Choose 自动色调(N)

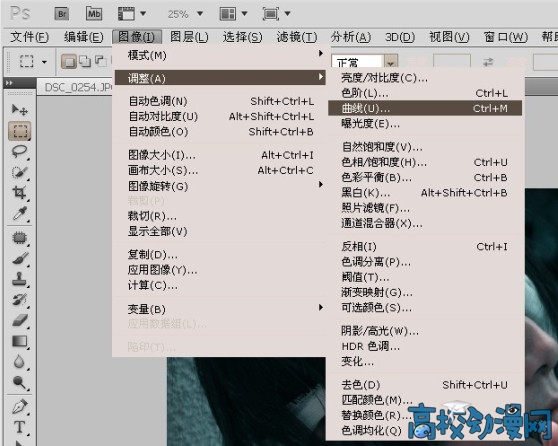(x=219, y=101)
